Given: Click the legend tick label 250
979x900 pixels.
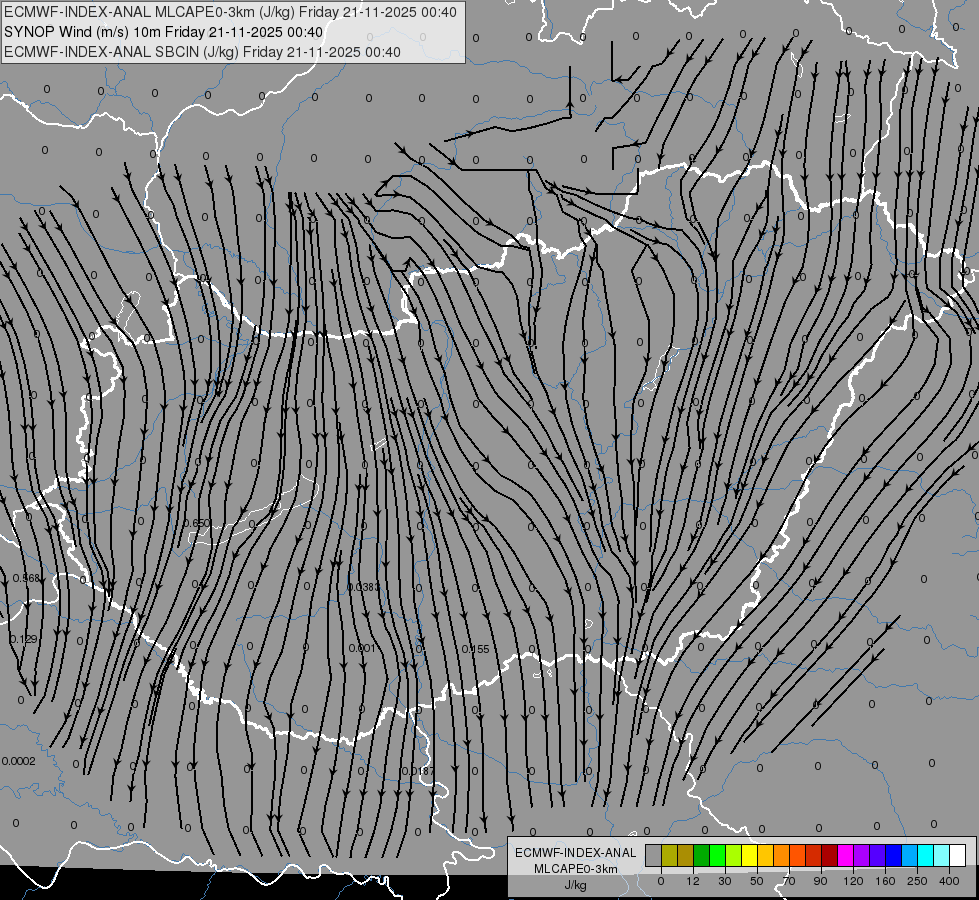Looking at the screenshot, I should (x=917, y=881).
